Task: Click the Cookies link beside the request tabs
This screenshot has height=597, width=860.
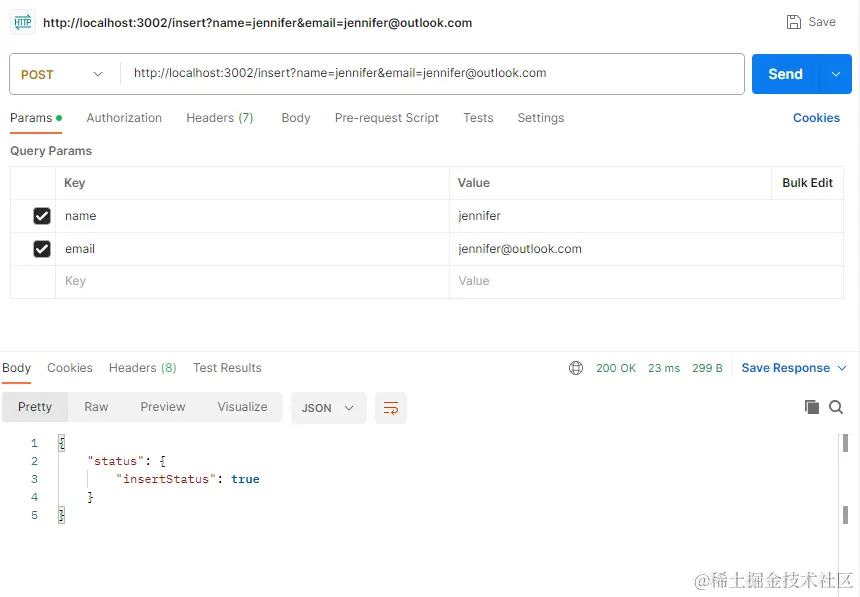Action: [x=816, y=118]
